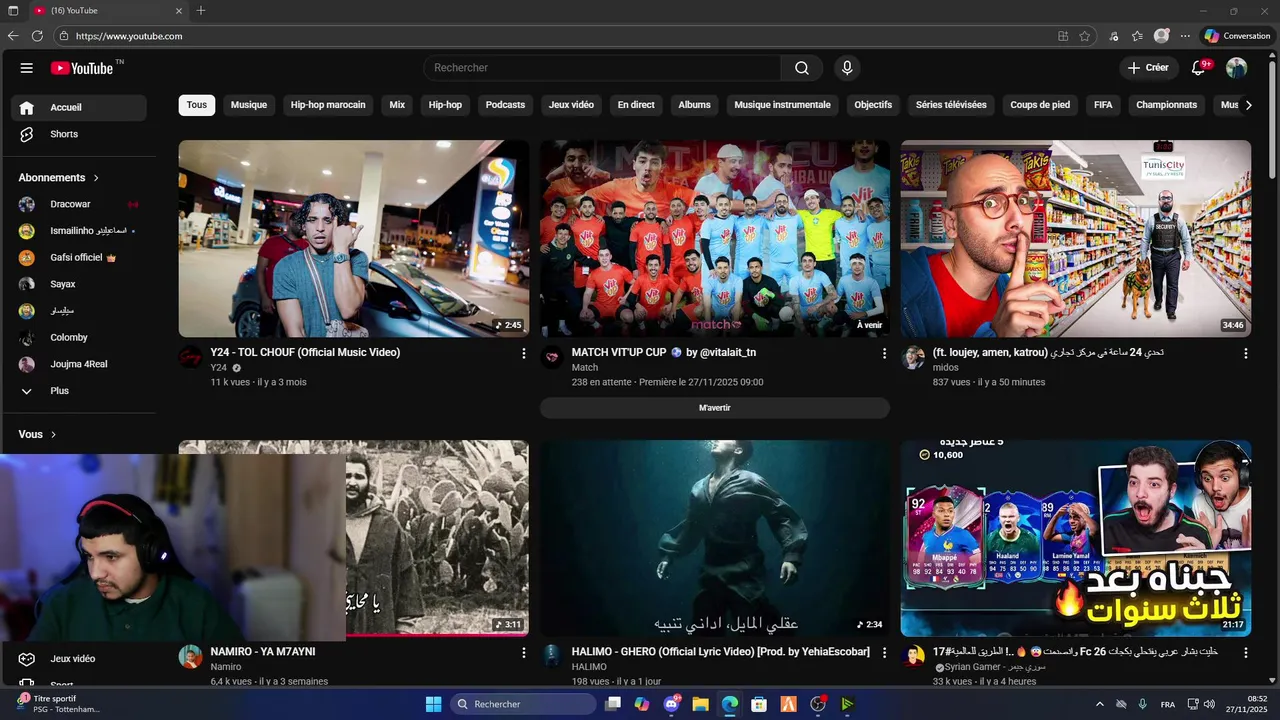The height and width of the screenshot is (720, 1280).
Task: Open Microsoft Store from the taskbar
Action: pyautogui.click(x=759, y=704)
